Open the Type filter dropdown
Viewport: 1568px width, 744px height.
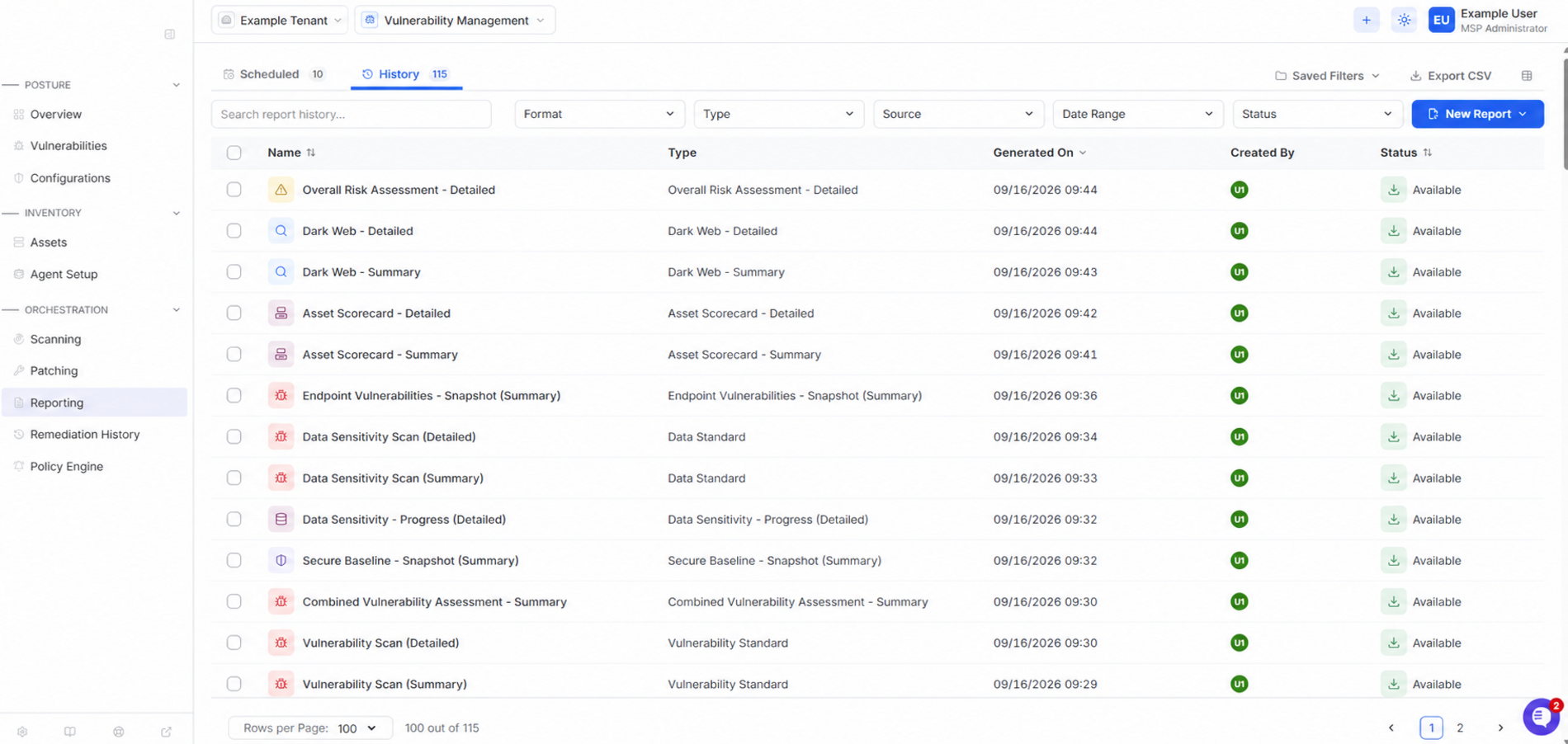coord(778,114)
